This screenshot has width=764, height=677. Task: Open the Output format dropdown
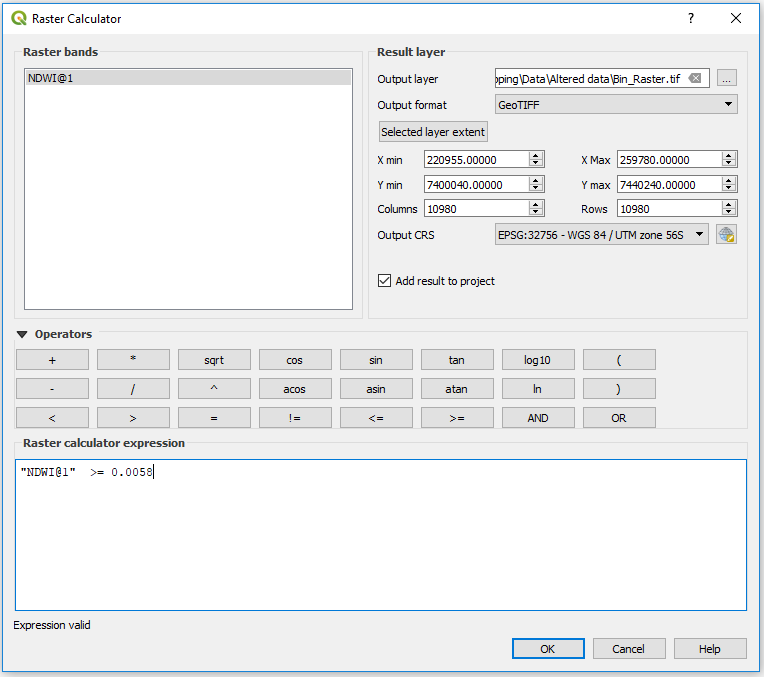click(616, 105)
